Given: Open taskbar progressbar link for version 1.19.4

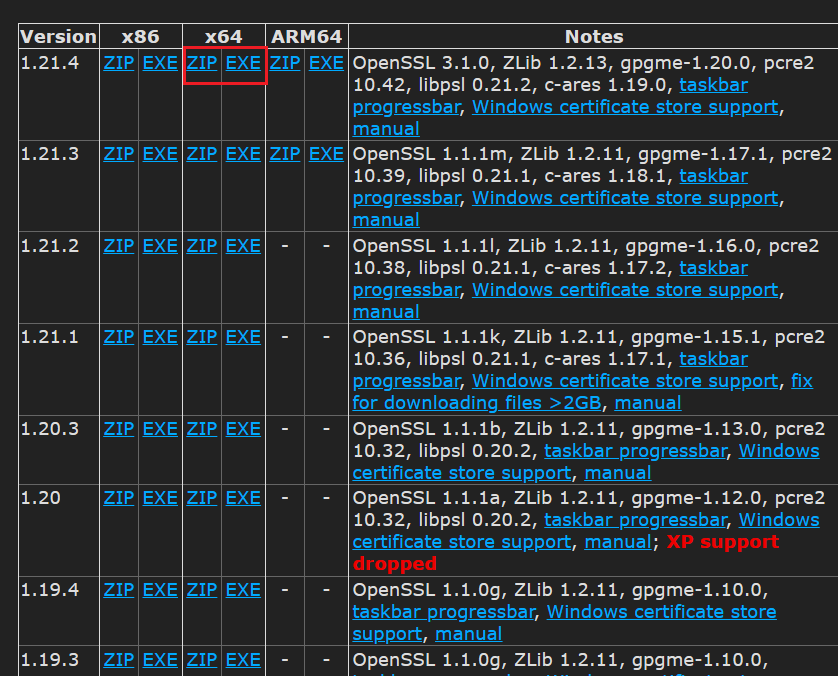Looking at the screenshot, I should pos(444,611).
